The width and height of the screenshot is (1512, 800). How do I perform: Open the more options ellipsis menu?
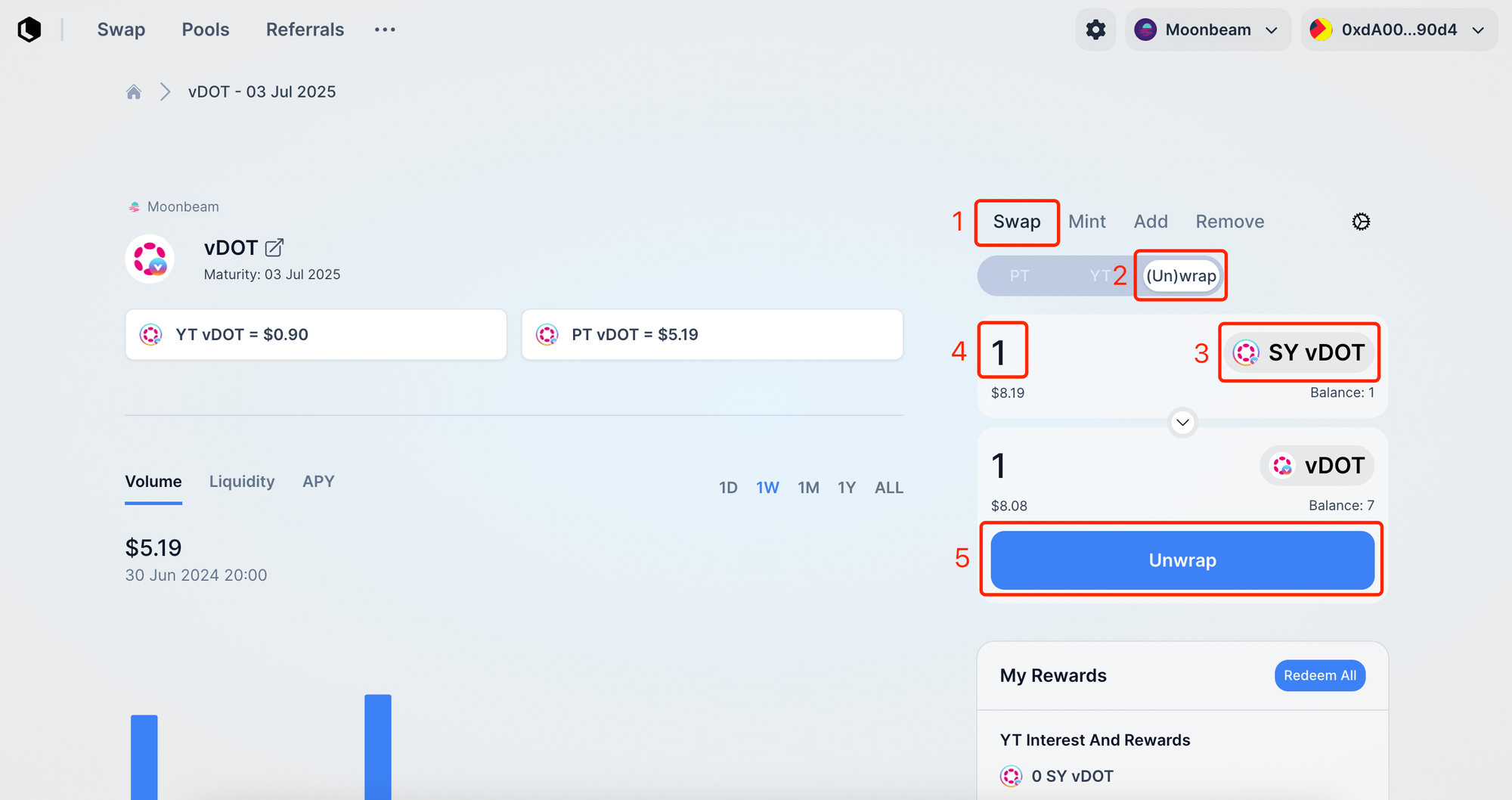385,29
